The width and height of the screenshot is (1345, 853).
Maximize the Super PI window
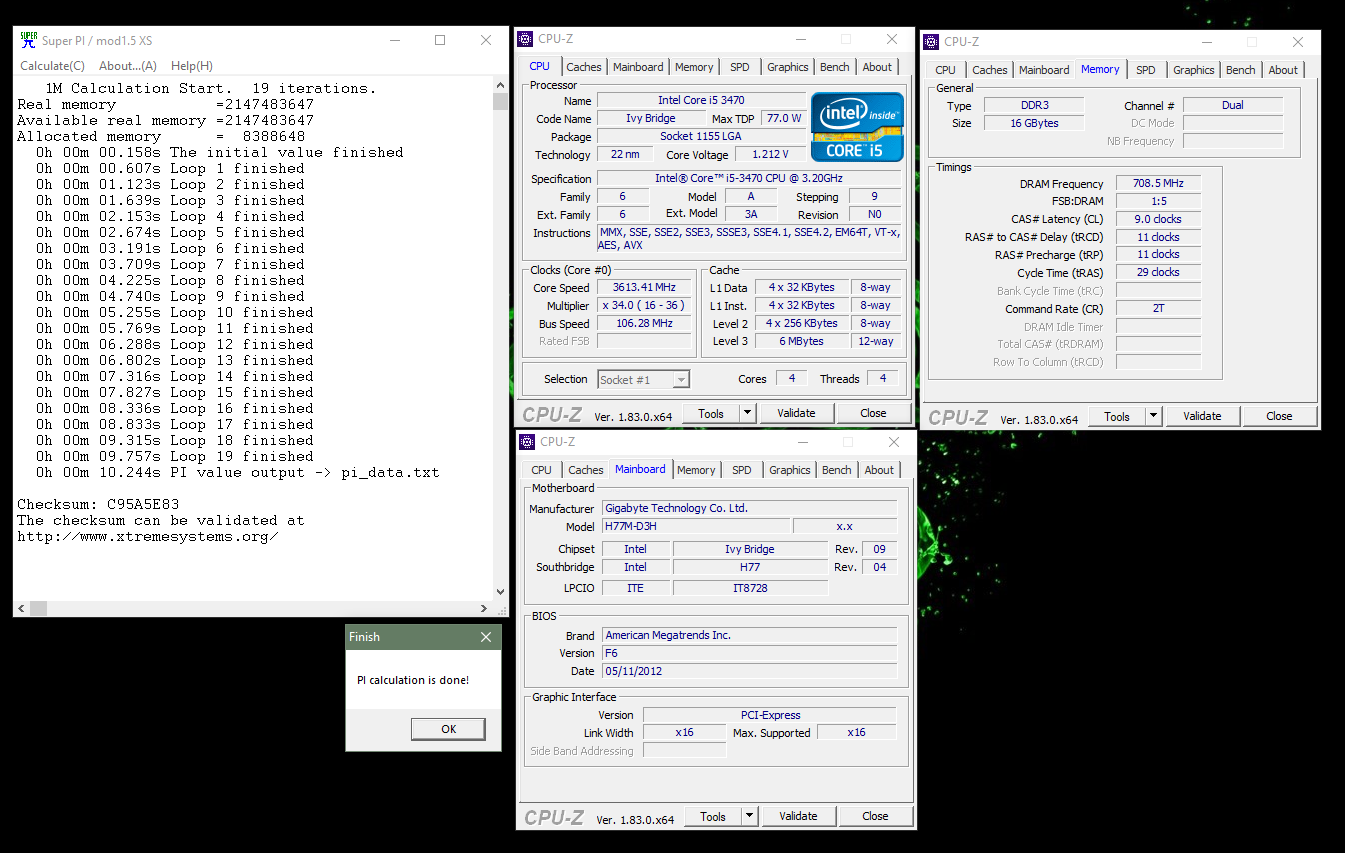[x=440, y=40]
